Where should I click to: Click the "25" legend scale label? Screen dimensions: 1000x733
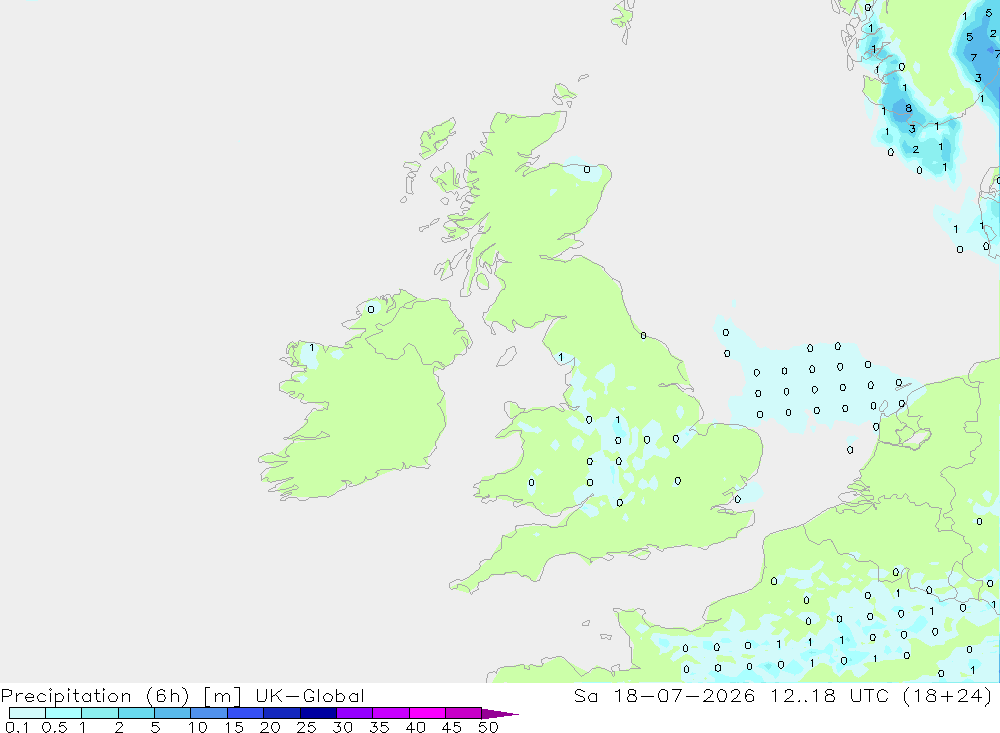pos(307,727)
